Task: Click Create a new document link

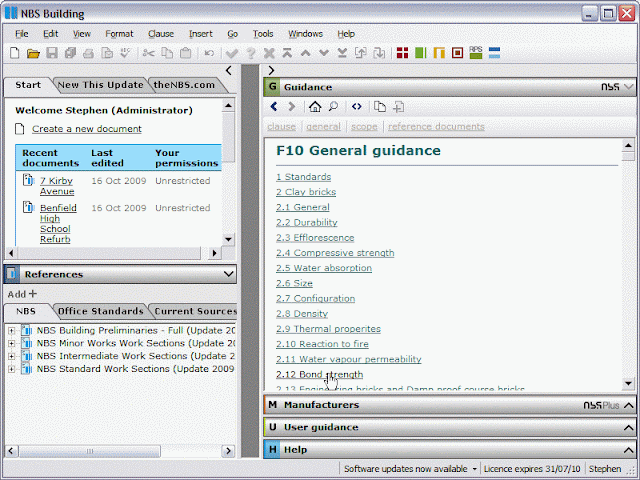Action: click(87, 129)
